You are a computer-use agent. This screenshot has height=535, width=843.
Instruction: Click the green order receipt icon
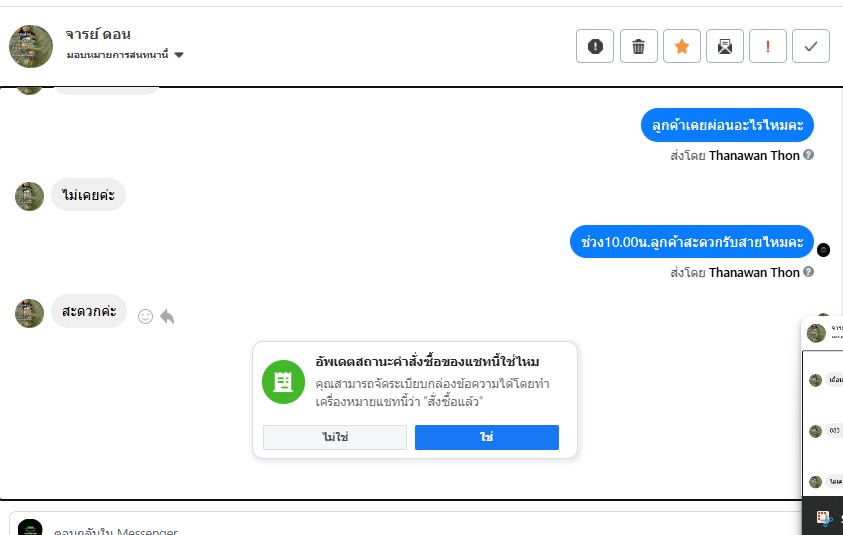pos(283,381)
